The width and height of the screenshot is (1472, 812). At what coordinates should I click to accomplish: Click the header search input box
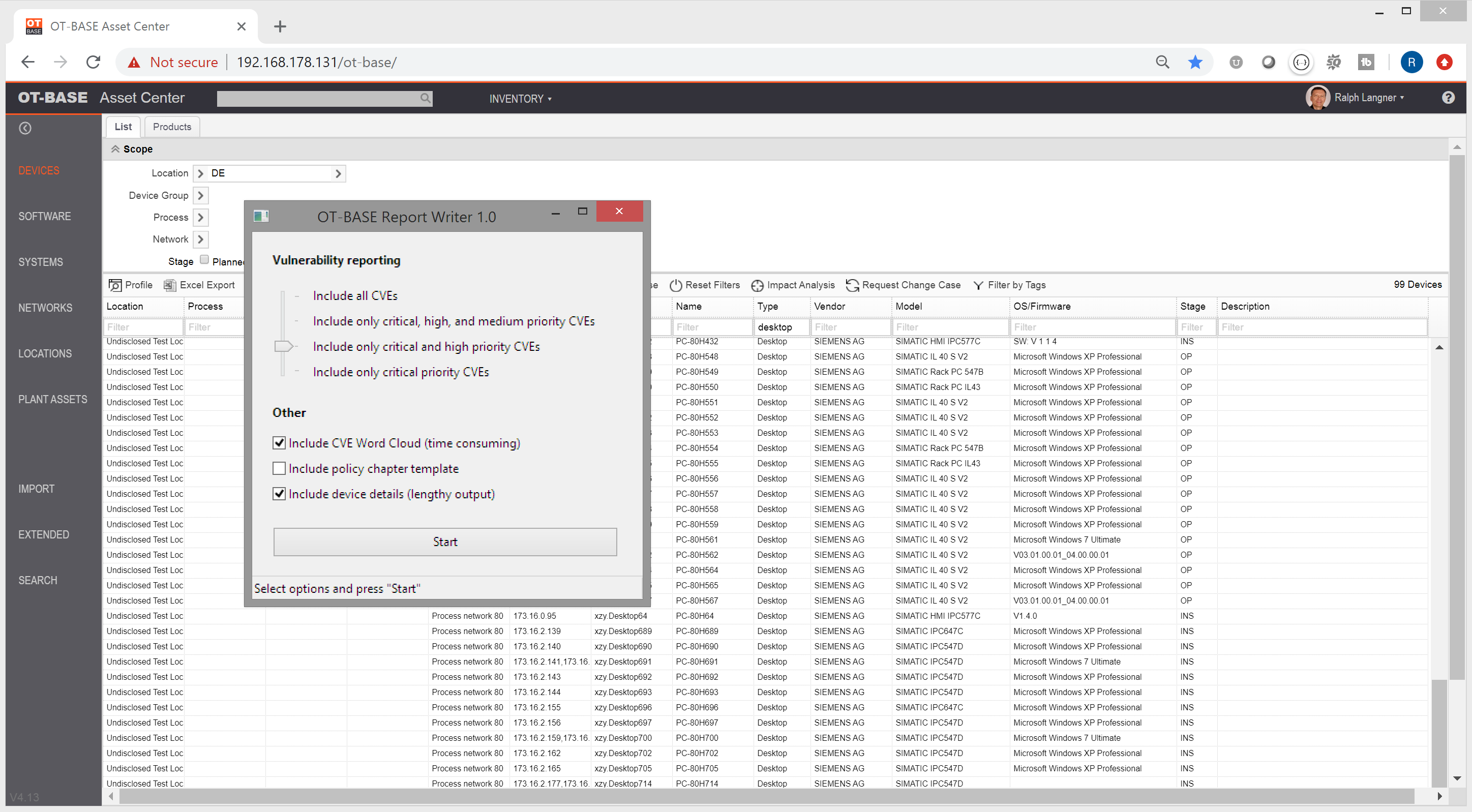(x=324, y=98)
